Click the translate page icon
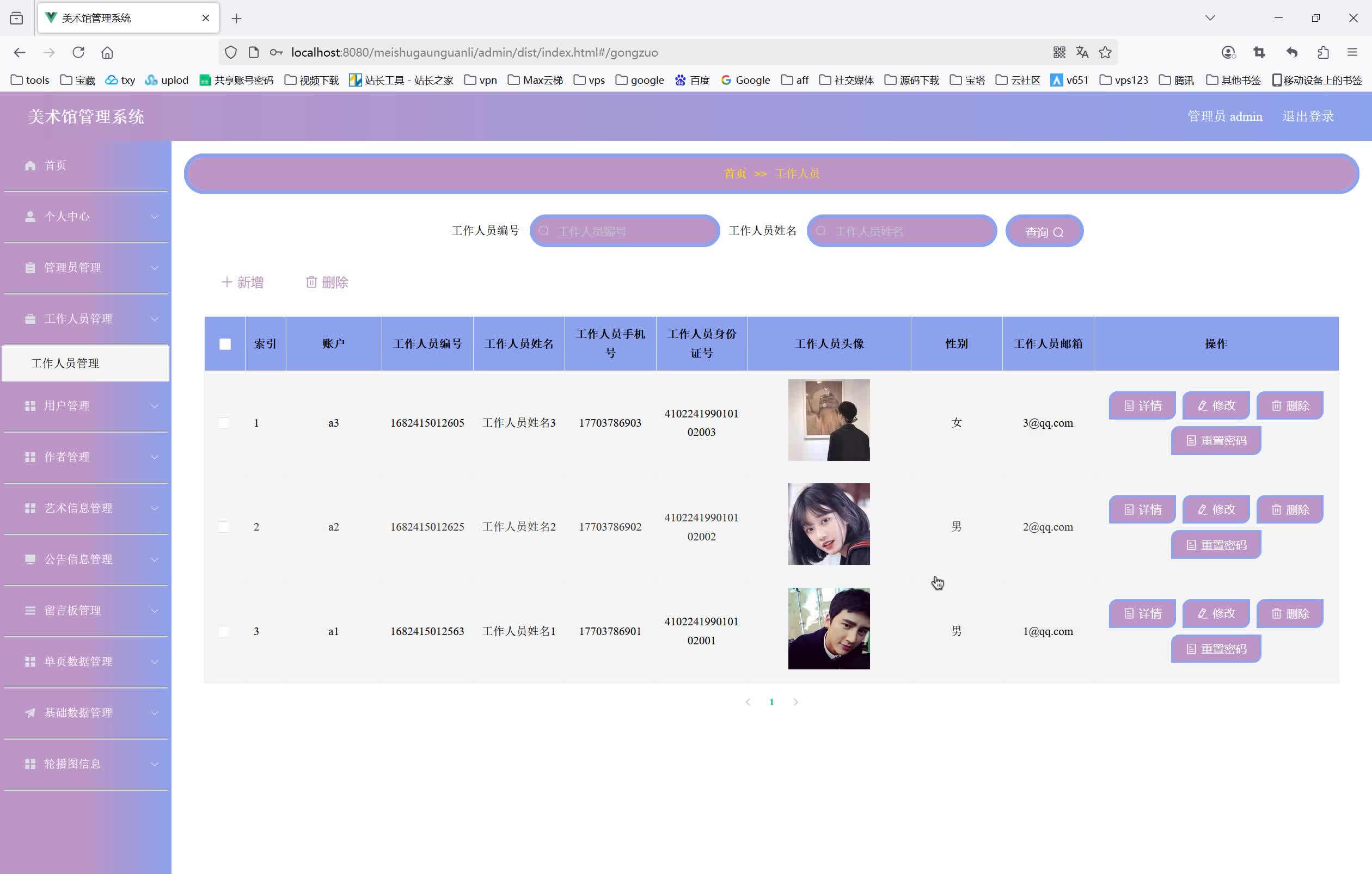The width and height of the screenshot is (1372, 874). 1082,52
